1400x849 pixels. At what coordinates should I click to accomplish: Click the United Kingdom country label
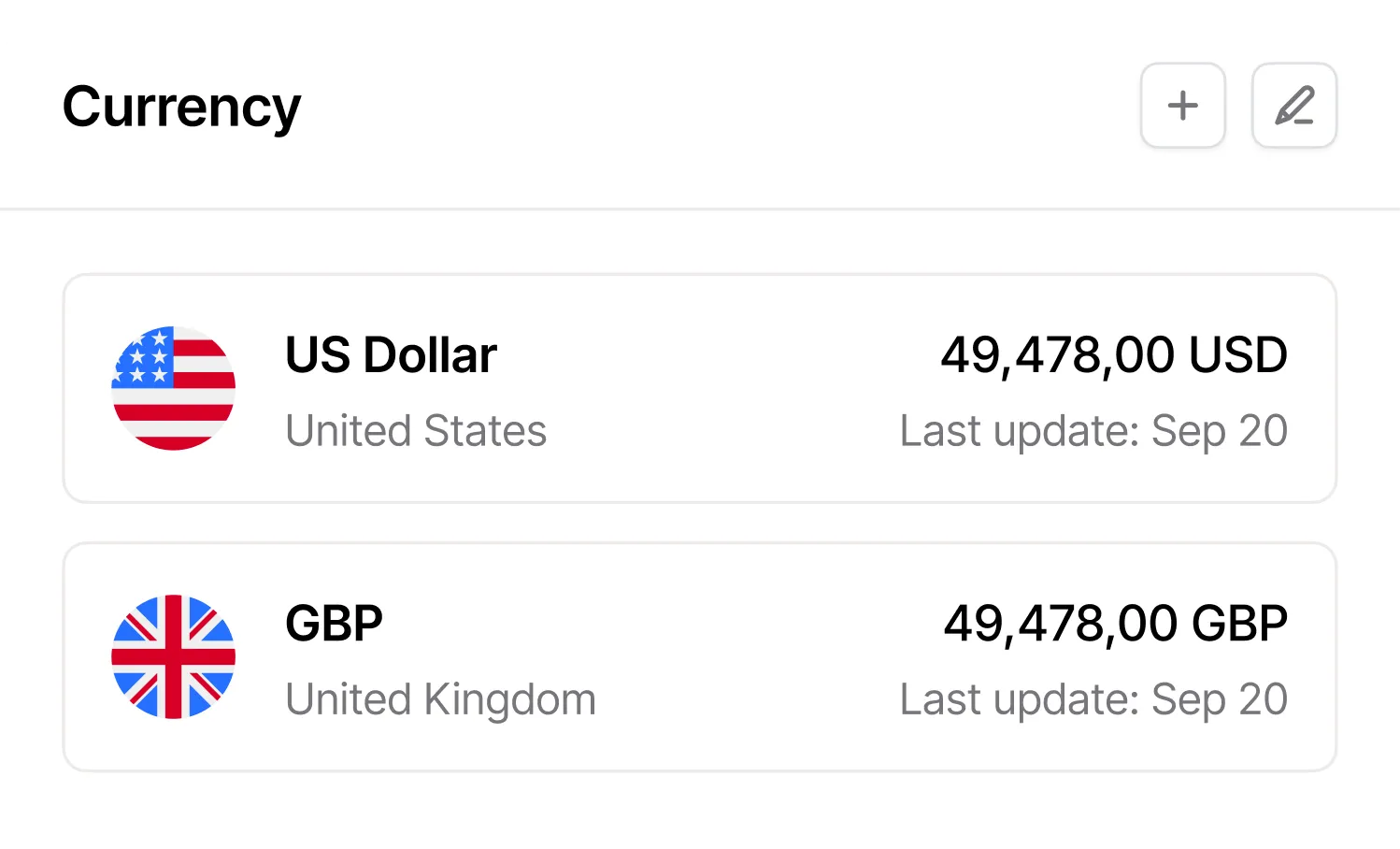[x=440, y=699]
